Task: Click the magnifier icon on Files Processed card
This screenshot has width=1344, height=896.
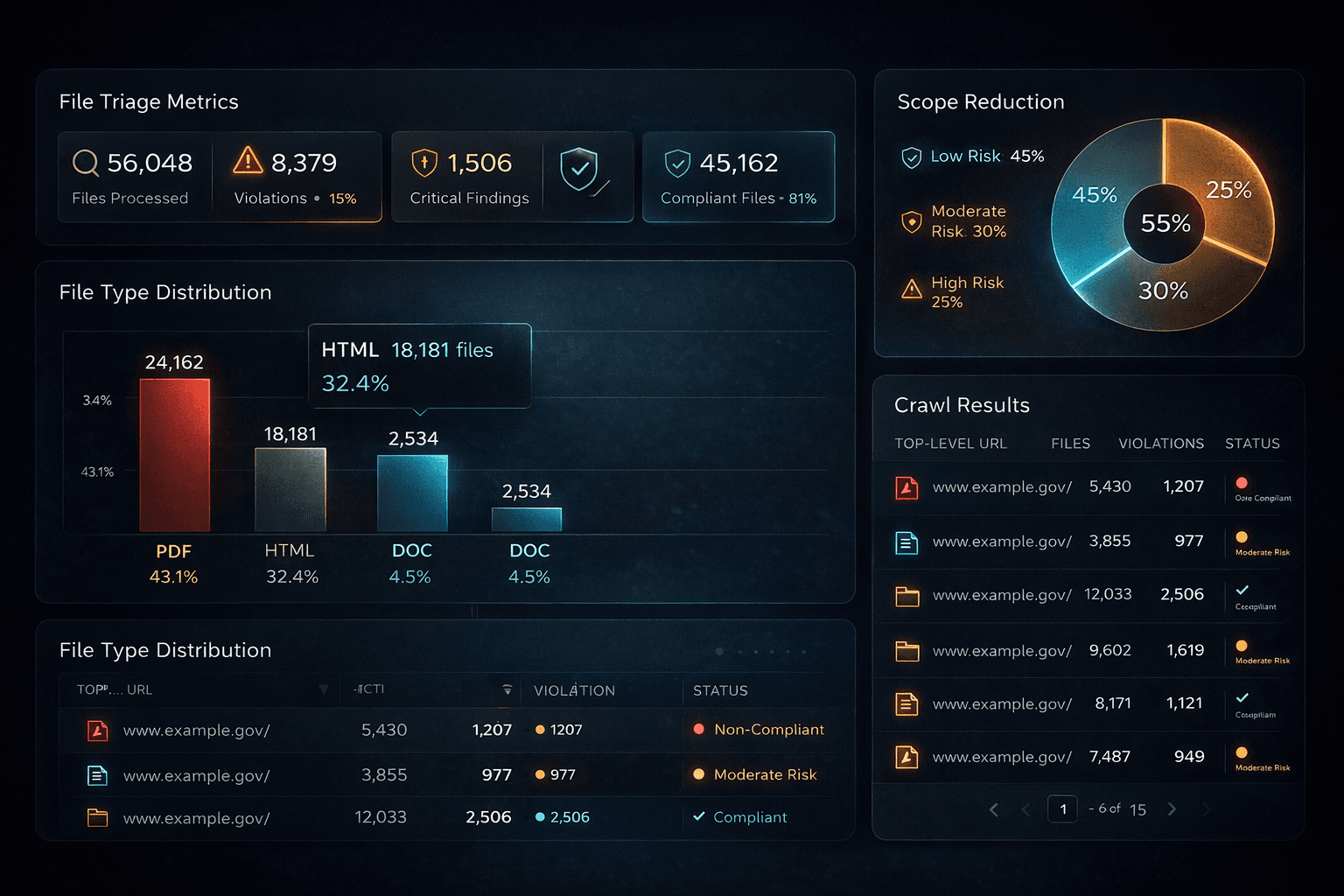Action: [84, 163]
